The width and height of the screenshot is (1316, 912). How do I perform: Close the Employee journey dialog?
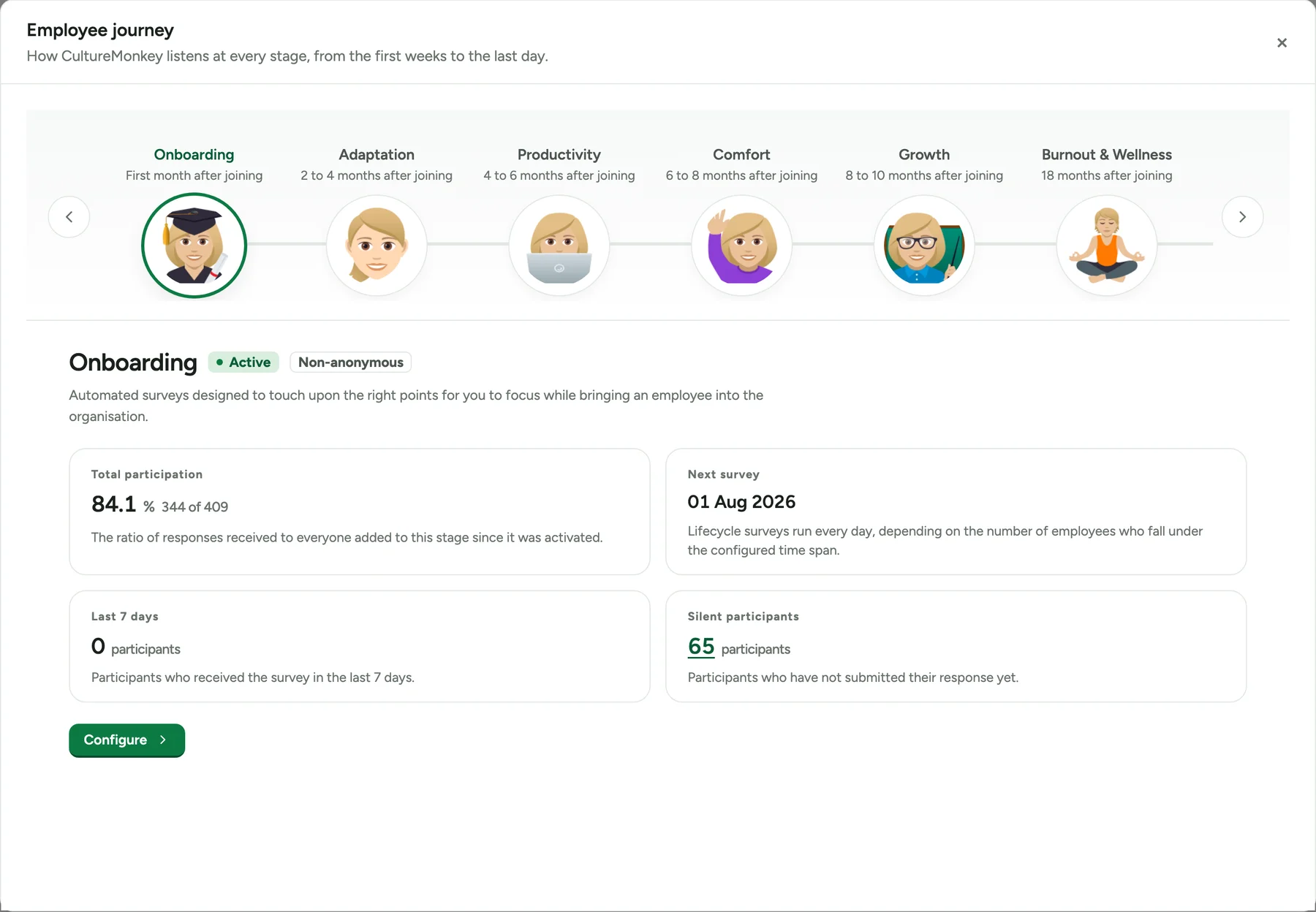[x=1282, y=43]
